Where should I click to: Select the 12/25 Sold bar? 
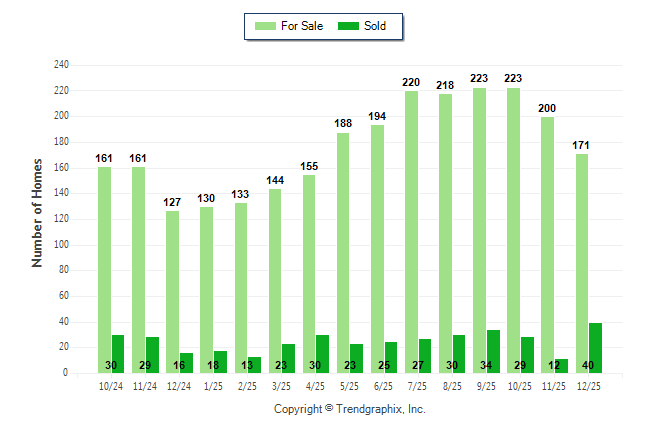click(x=596, y=348)
